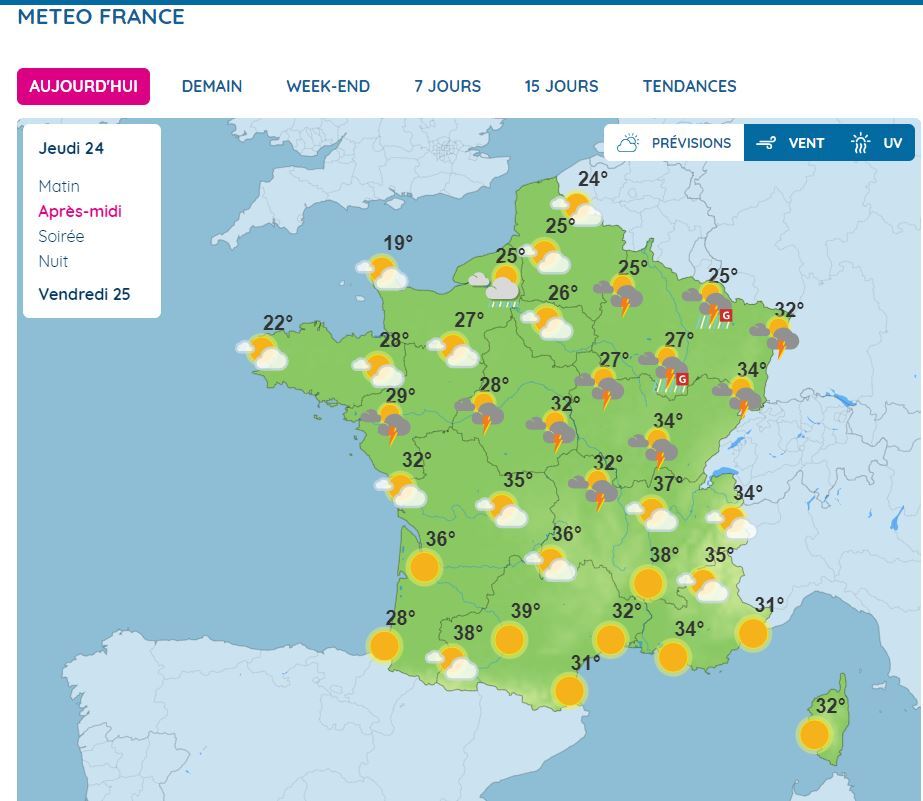This screenshot has height=801, width=923.
Task: Open the 15 JOURS tab
Action: (x=562, y=87)
